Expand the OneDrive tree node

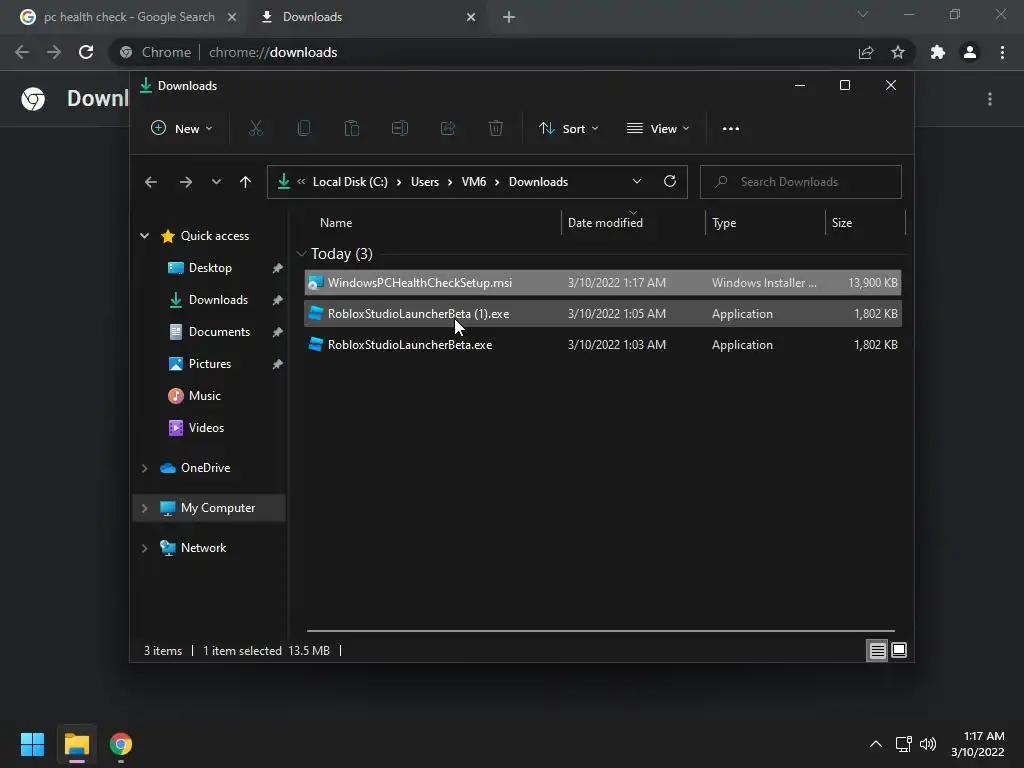tap(144, 468)
